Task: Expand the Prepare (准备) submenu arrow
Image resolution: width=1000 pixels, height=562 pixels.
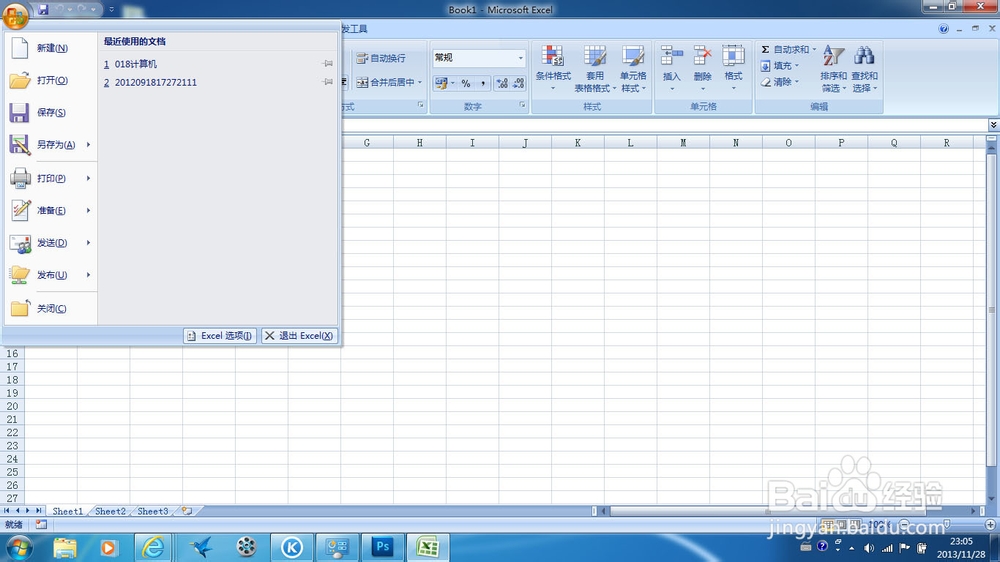Action: (x=89, y=211)
